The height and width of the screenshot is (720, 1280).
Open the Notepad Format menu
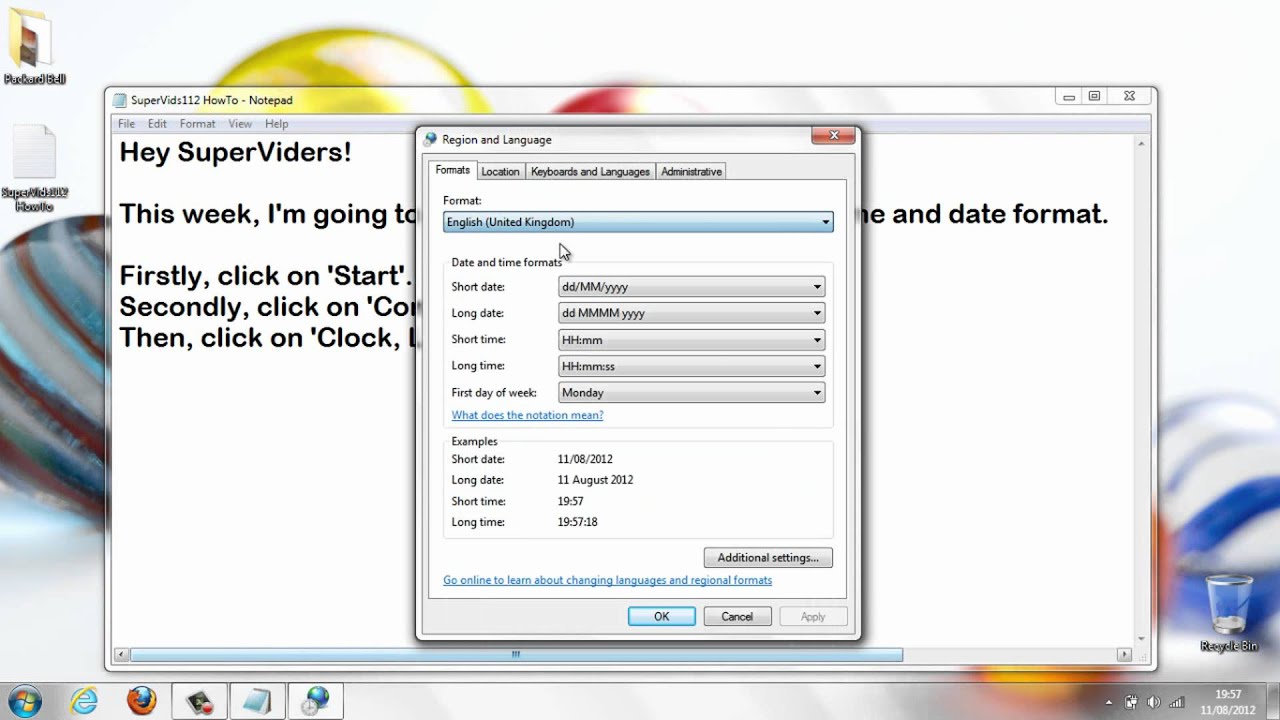197,124
